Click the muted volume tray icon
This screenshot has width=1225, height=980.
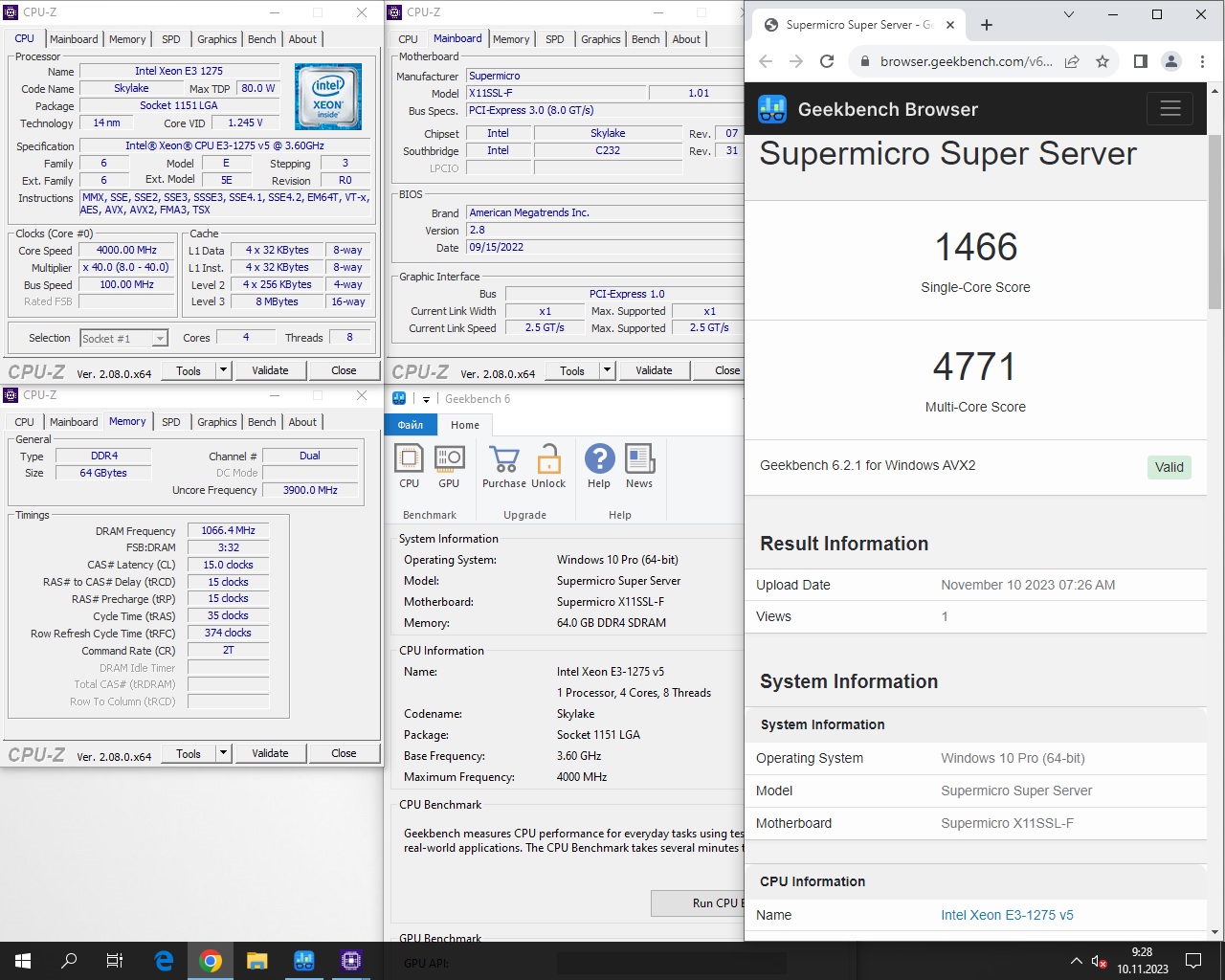click(1100, 961)
